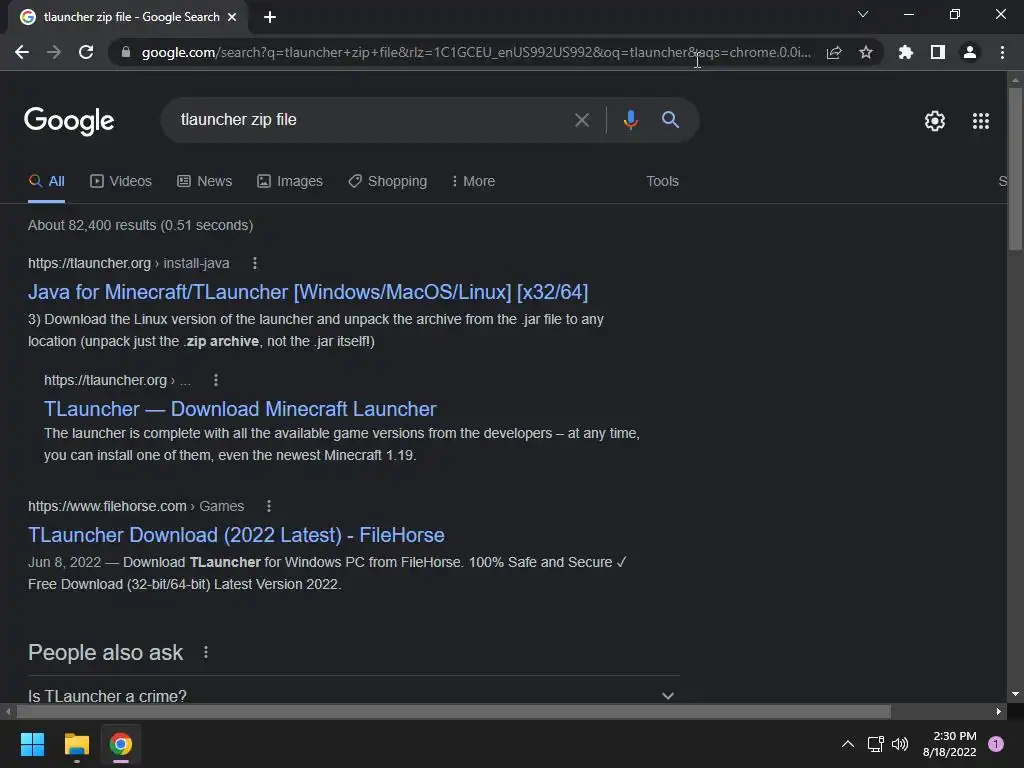
Task: Click the 'About 82,400 results' text
Action: 140,225
